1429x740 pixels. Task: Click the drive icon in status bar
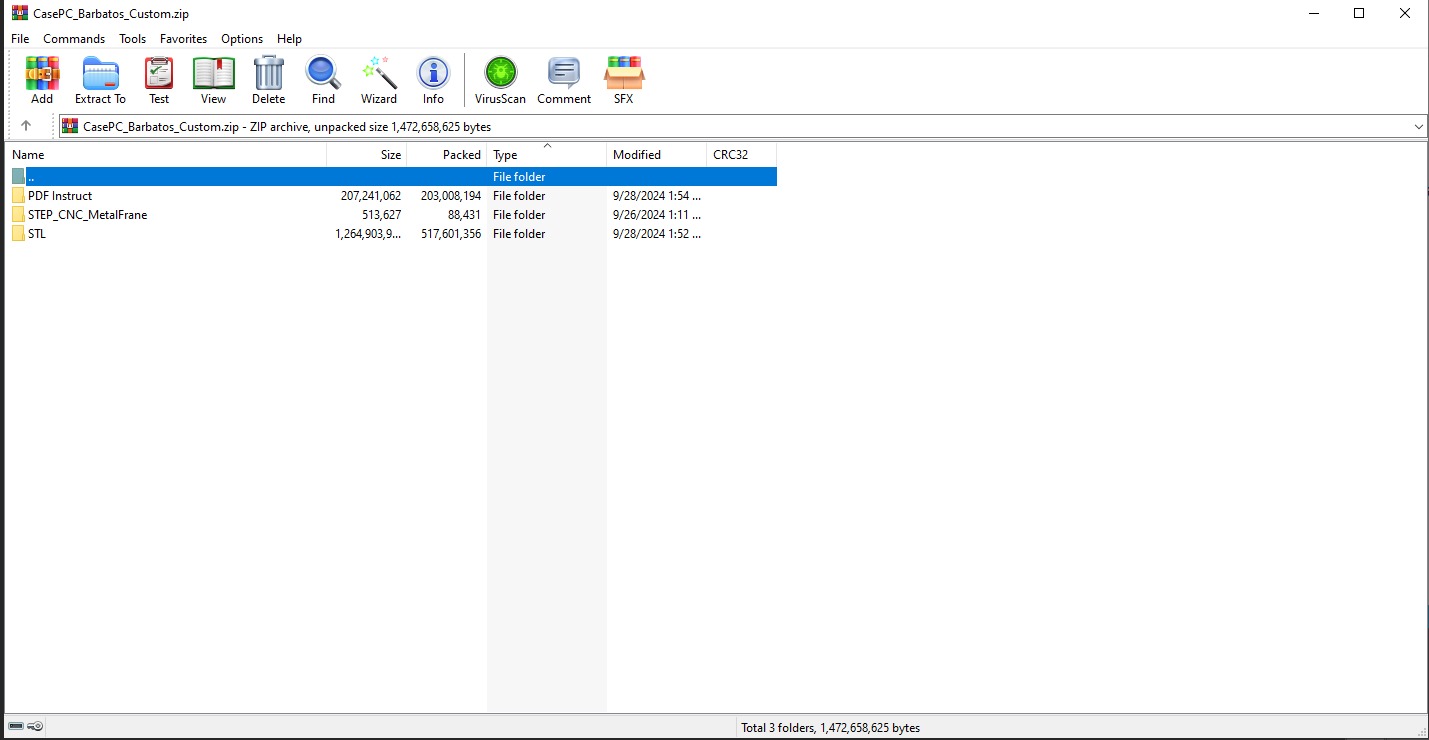[x=15, y=727]
